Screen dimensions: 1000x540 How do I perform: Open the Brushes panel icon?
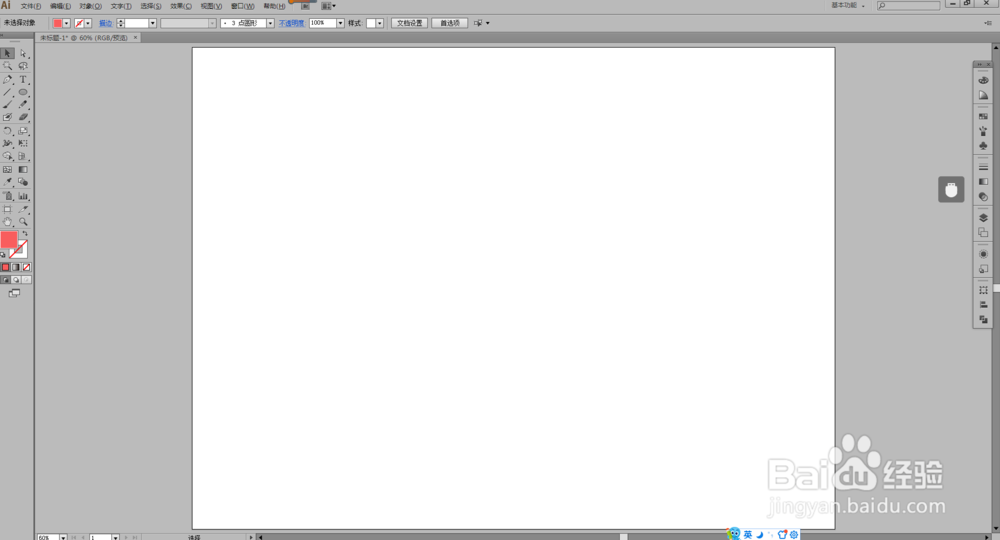coord(983,131)
